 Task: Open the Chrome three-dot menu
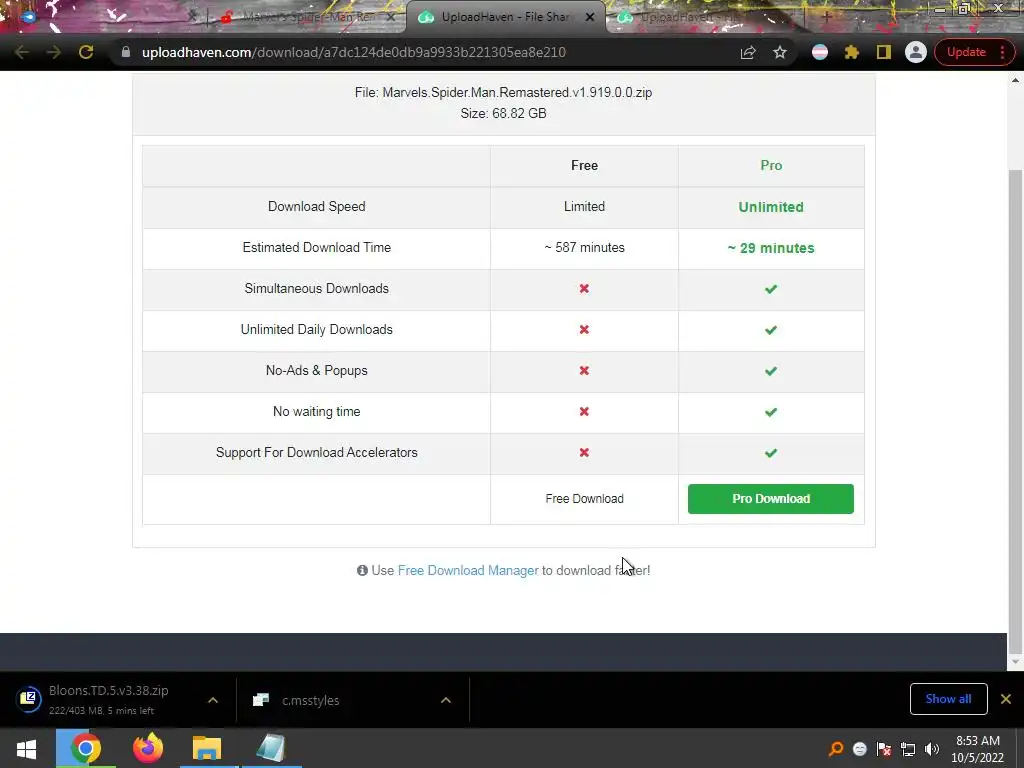pyautogui.click(x=1002, y=52)
